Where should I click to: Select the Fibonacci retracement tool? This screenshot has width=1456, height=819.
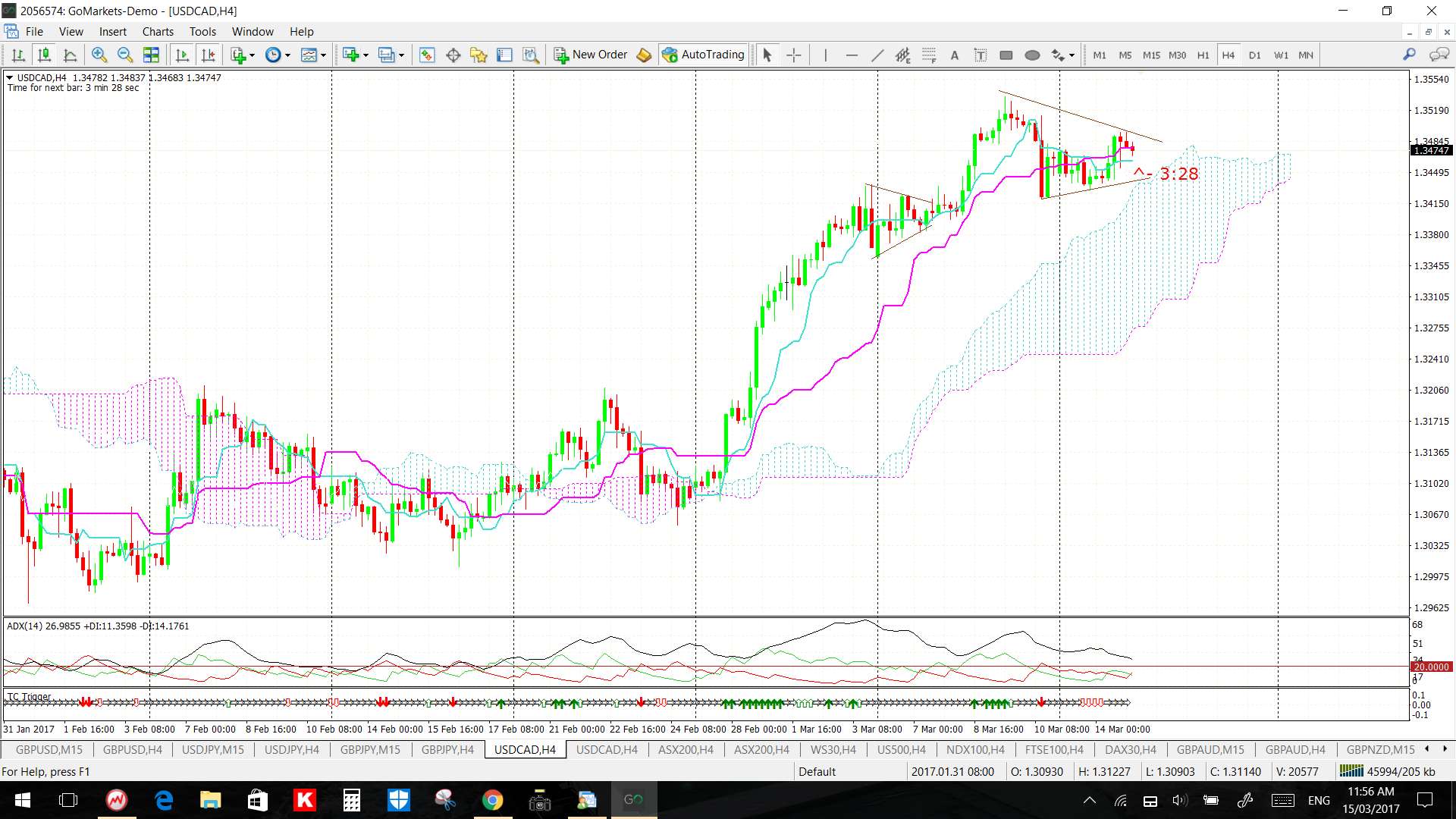pos(929,55)
